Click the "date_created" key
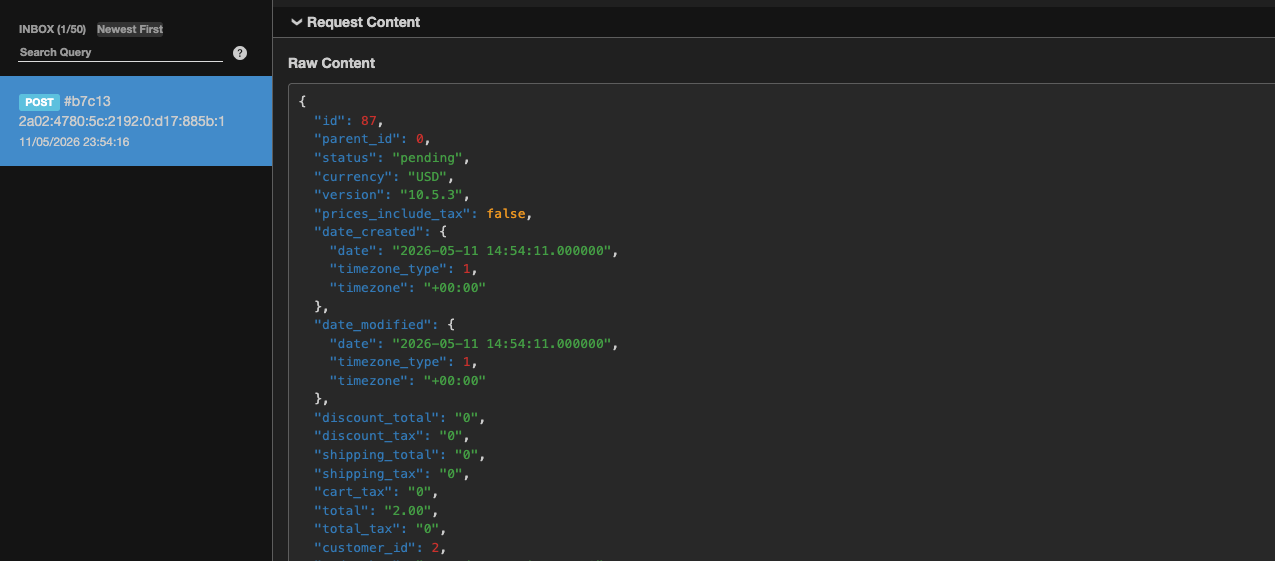The image size is (1275, 561). [369, 233]
